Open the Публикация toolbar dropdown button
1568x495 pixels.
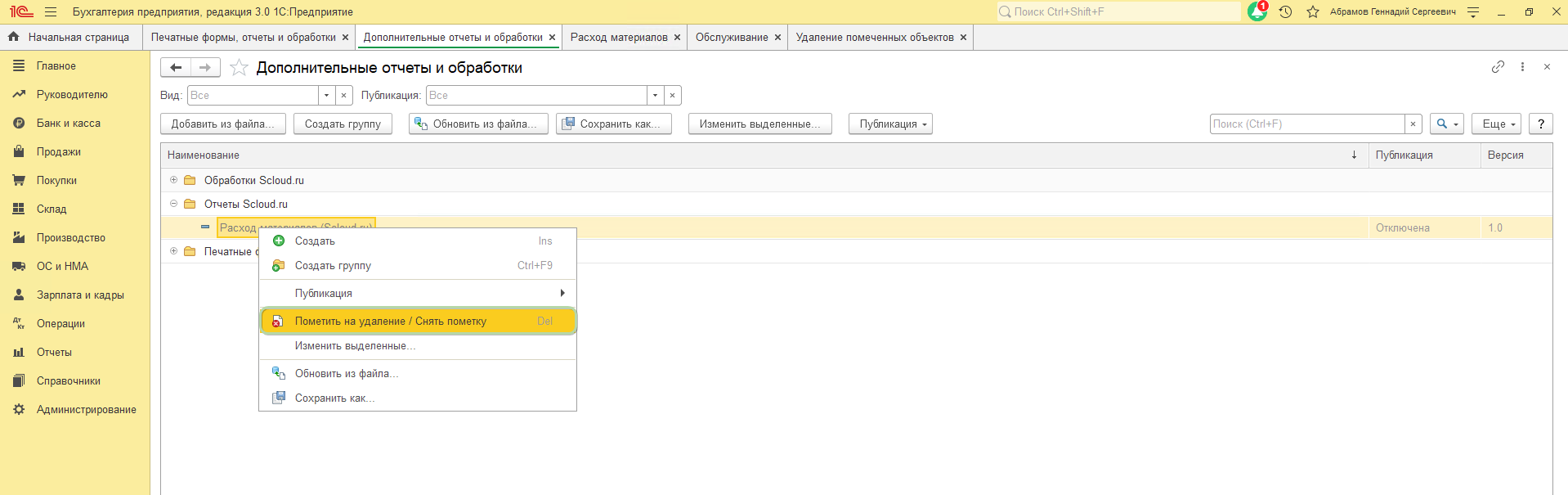click(890, 124)
